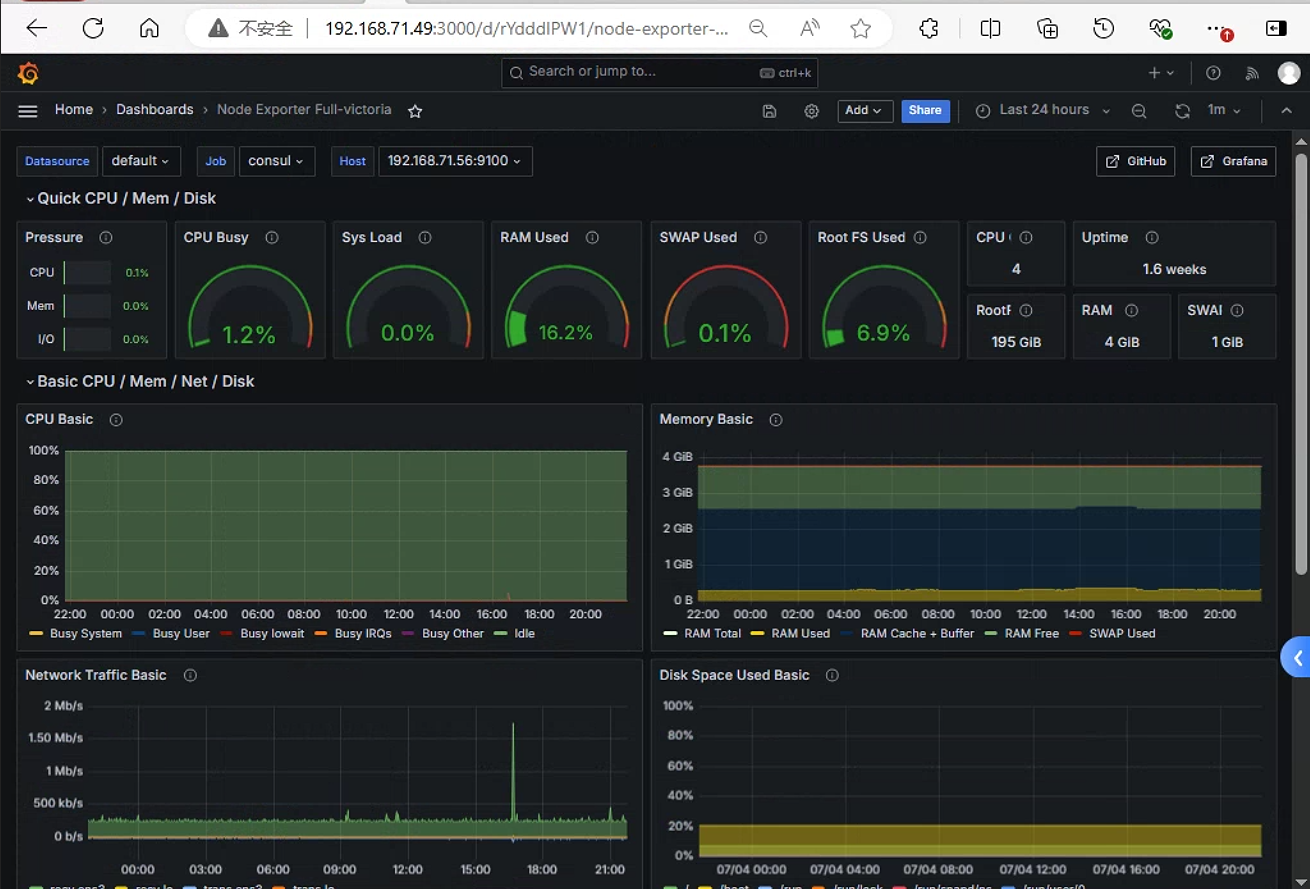Collapse the Quick CPU / Mem / Disk row
1310x889 pixels.
click(x=121, y=199)
